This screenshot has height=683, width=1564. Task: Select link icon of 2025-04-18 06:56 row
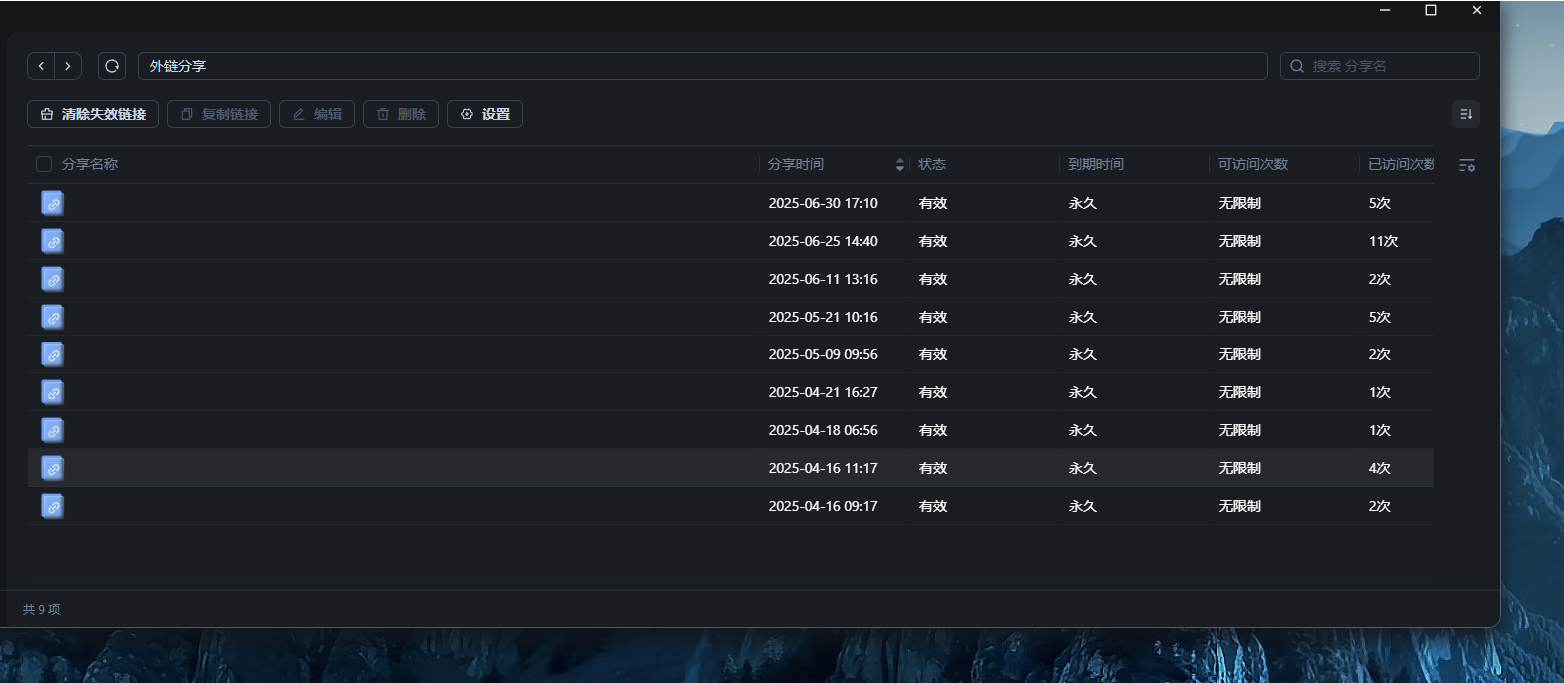tap(53, 430)
